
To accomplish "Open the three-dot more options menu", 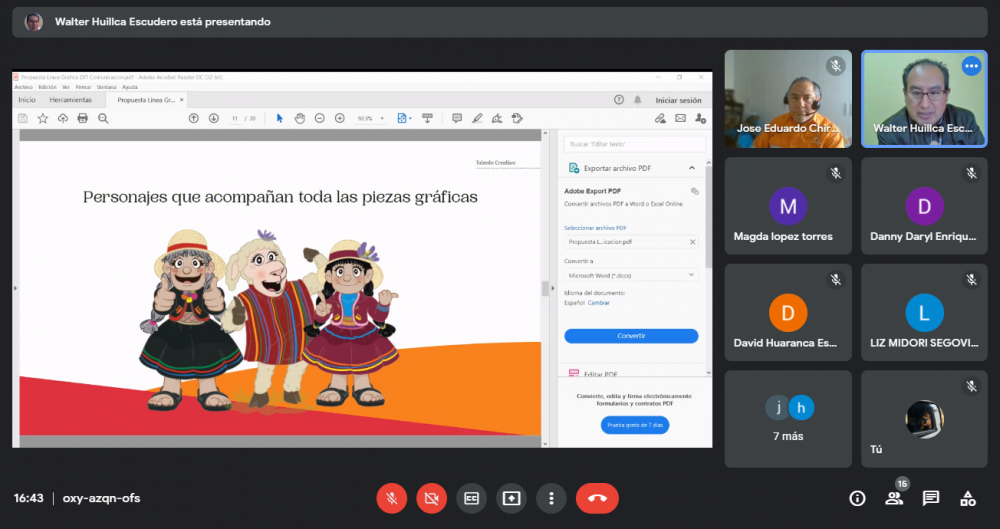I will pyautogui.click(x=551, y=498).
